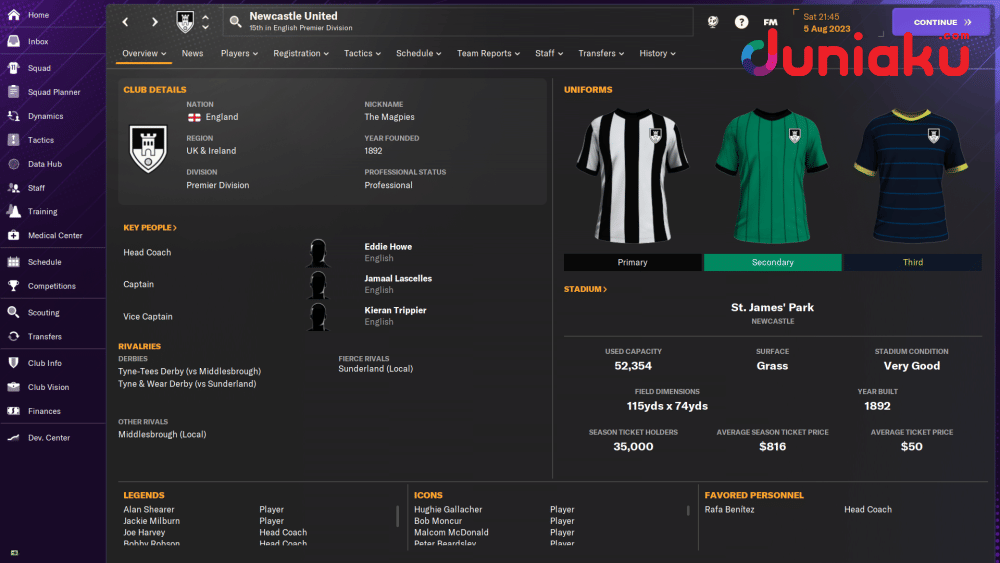
Task: Click Alan Shearer in Legends
Action: [149, 509]
